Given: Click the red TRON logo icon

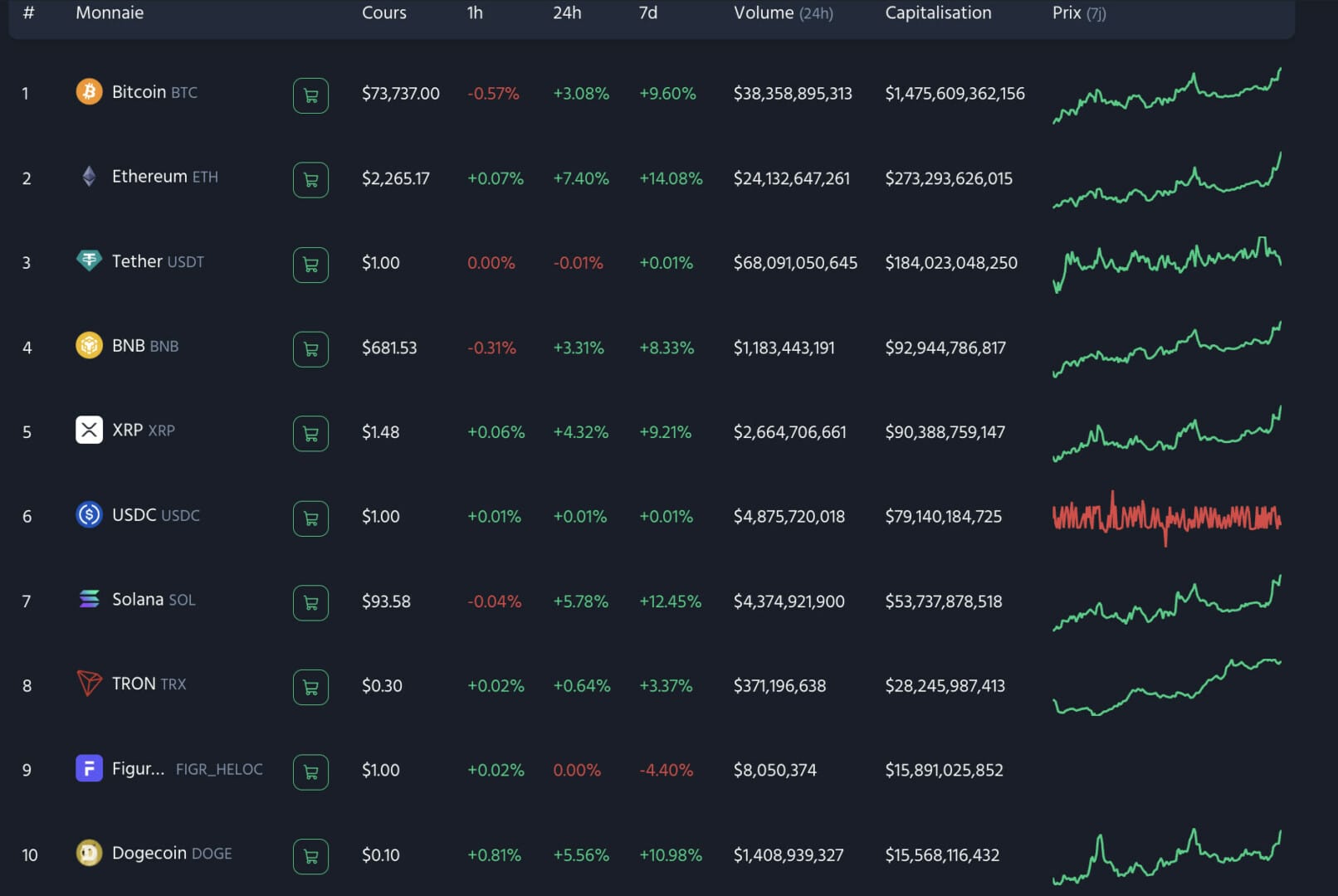Looking at the screenshot, I should (x=89, y=684).
